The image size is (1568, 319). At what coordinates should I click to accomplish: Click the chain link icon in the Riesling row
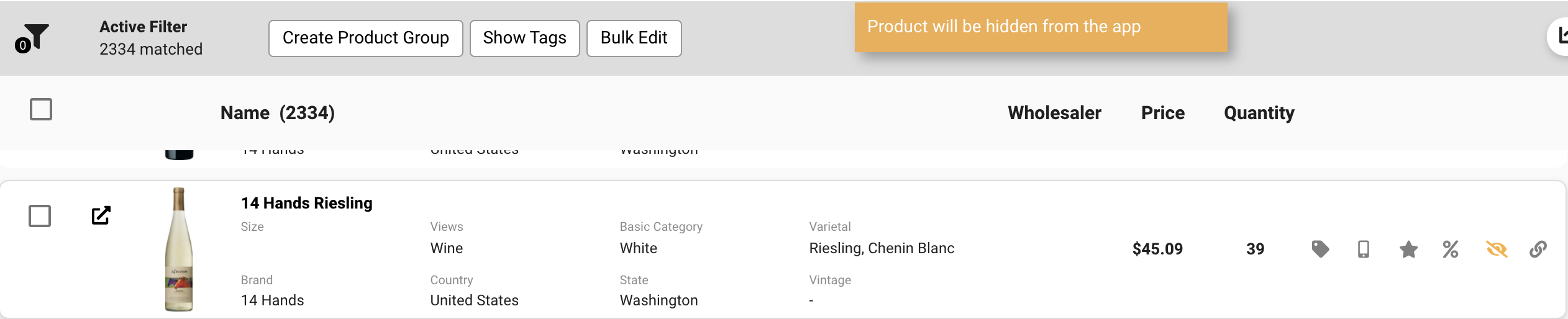(1538, 249)
